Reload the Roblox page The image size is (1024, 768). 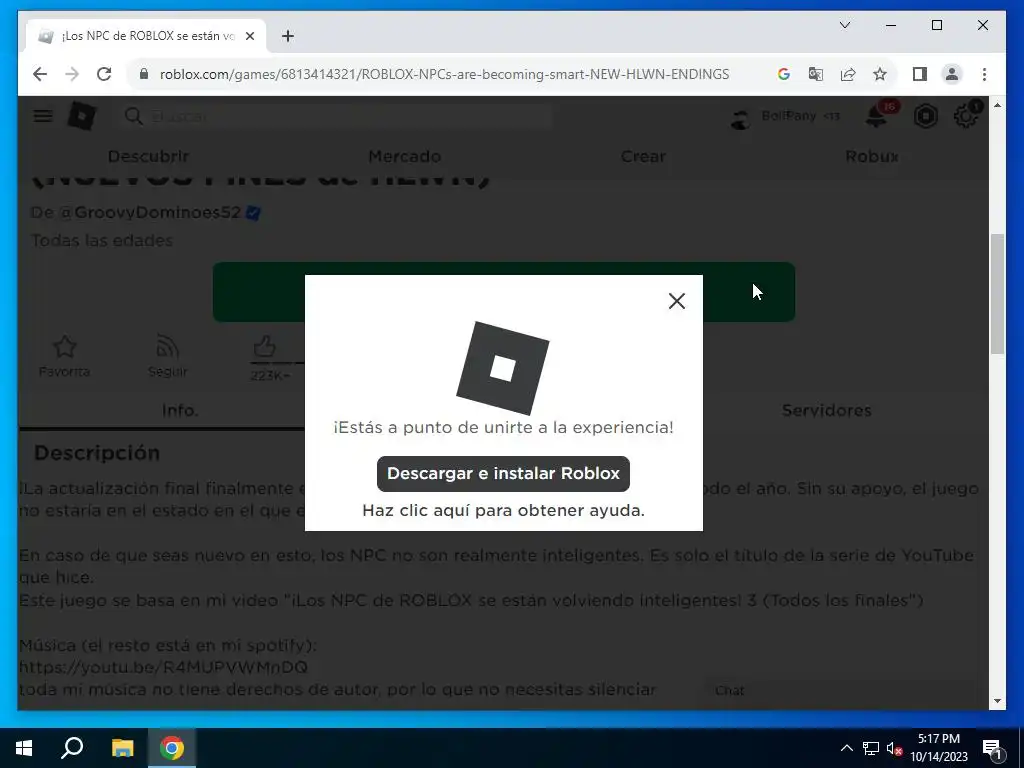coord(104,74)
